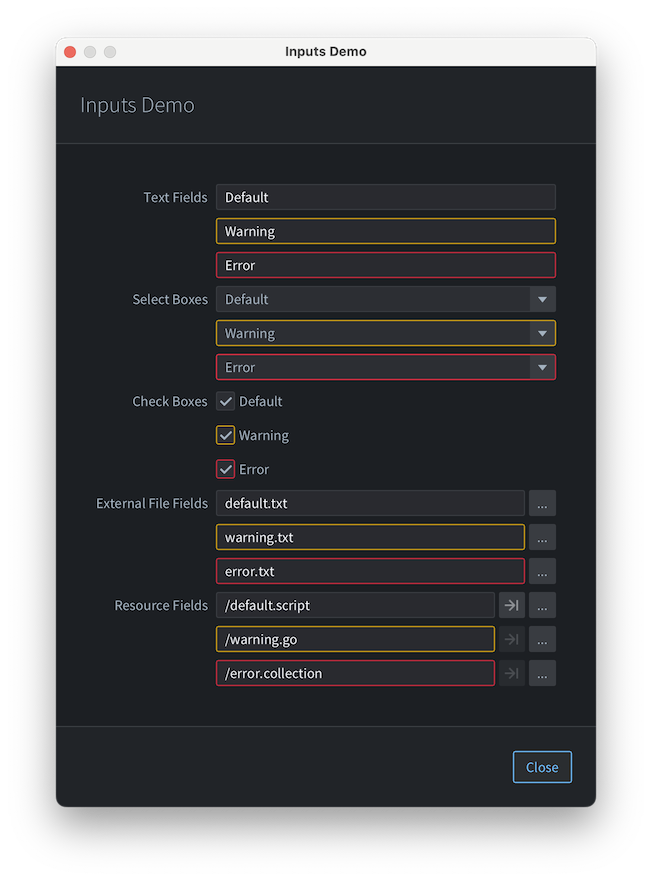Open the Warning select box dropdown
This screenshot has width=652, height=881.
click(x=542, y=333)
